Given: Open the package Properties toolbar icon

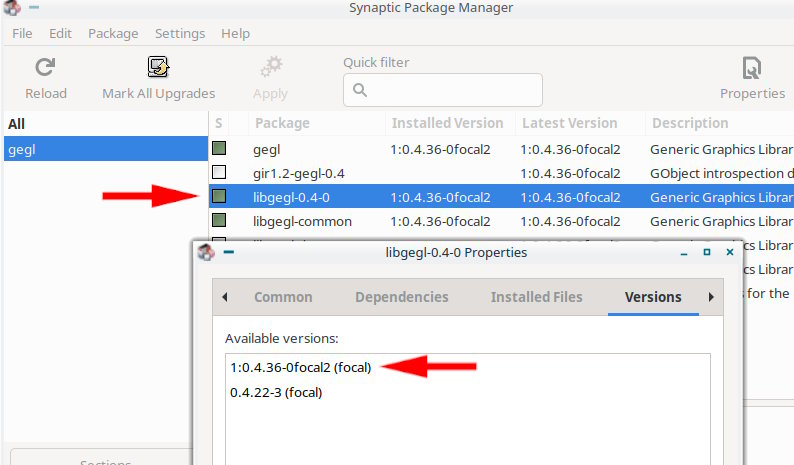Looking at the screenshot, I should pyautogui.click(x=752, y=68).
